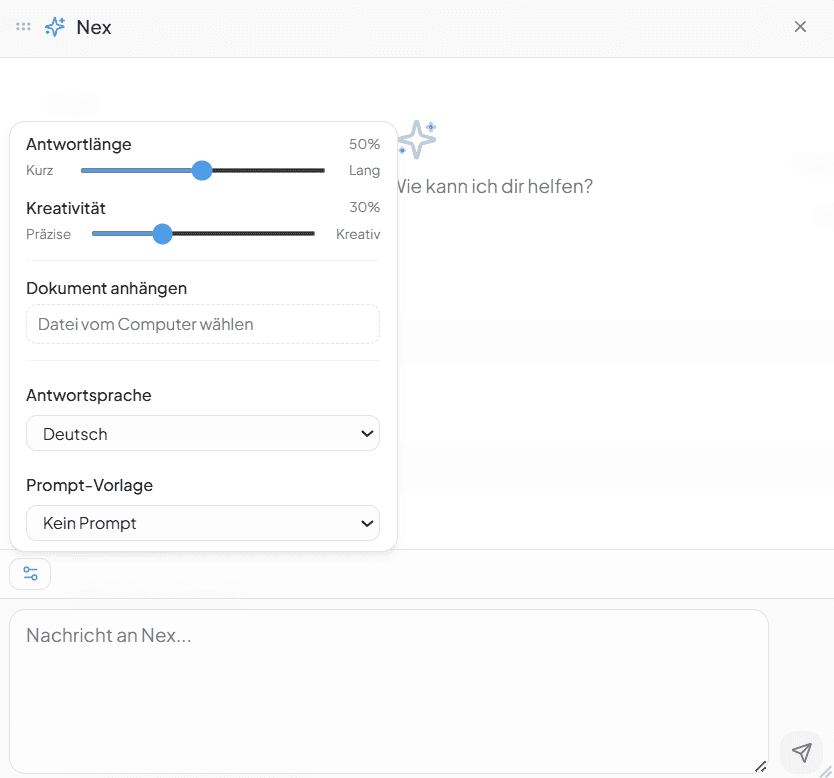
Task: Focus the Nachricht an Nex message field
Action: (388, 690)
